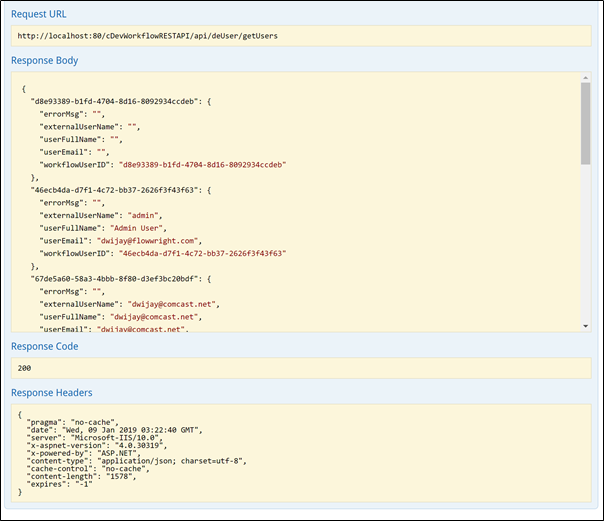The height and width of the screenshot is (521, 604).
Task: Click the Response Body heading
Action: (x=44, y=60)
